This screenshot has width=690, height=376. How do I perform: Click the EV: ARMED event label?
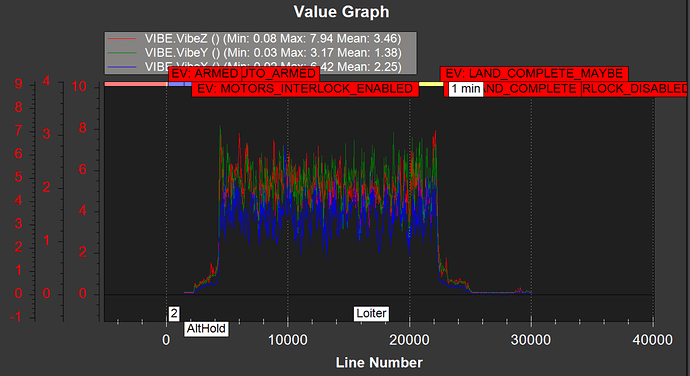coord(205,73)
